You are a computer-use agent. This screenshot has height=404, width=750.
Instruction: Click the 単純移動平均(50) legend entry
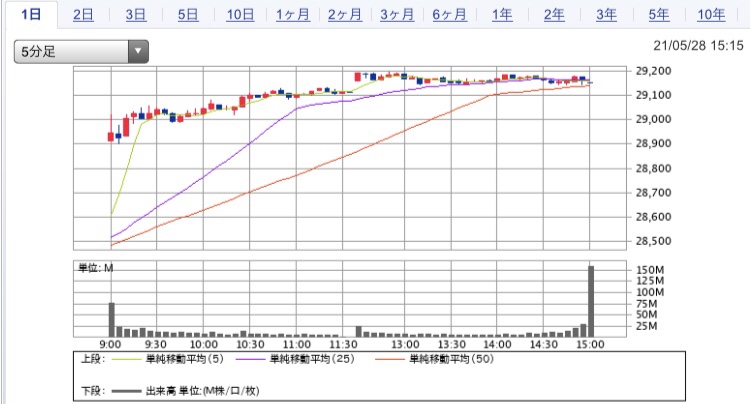(x=452, y=359)
